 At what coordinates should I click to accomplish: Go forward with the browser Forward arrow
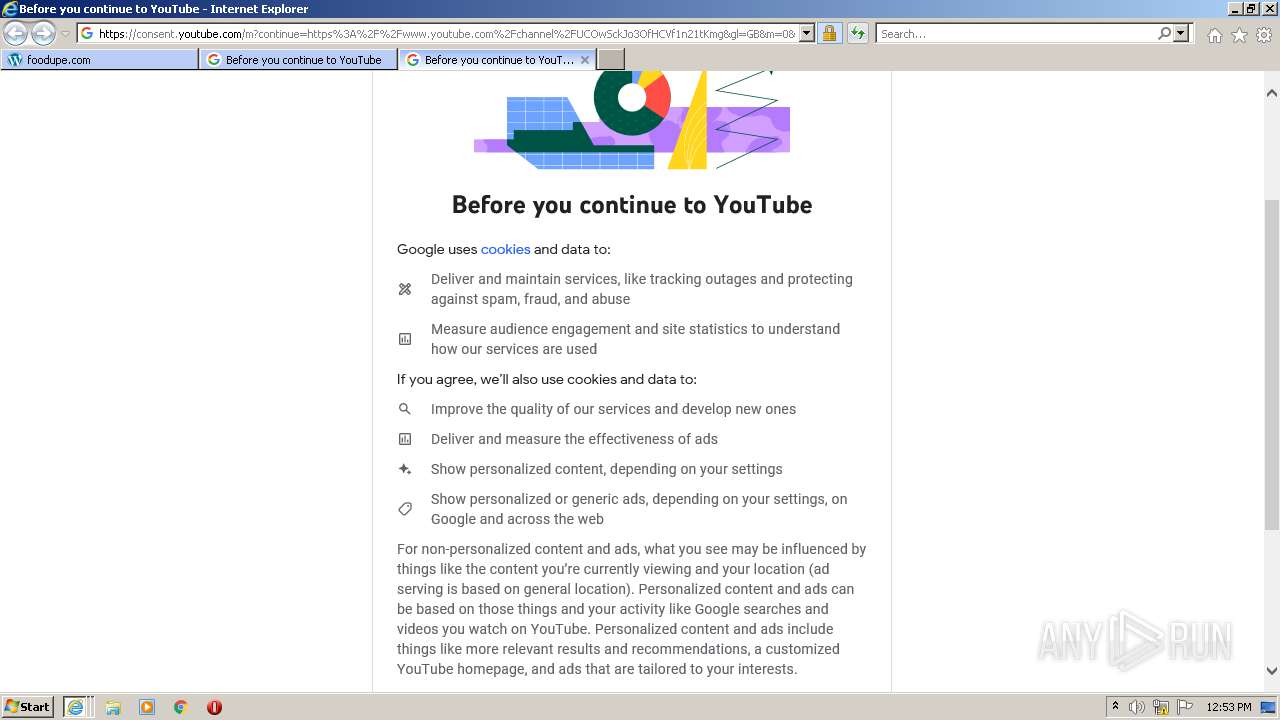coord(43,34)
